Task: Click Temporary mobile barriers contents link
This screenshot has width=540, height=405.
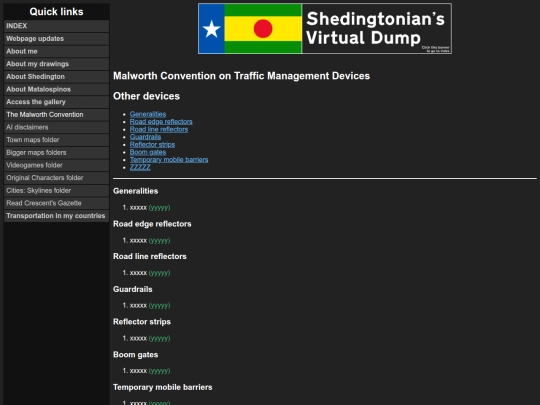Action: point(169,159)
